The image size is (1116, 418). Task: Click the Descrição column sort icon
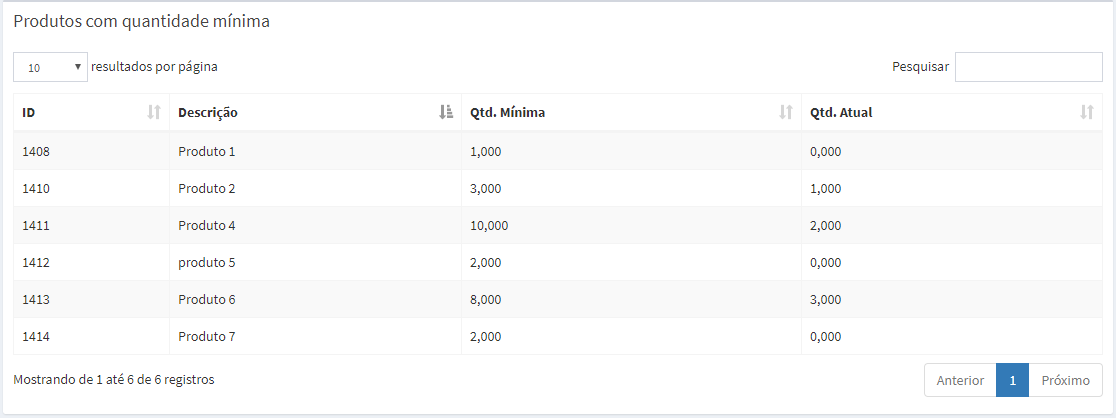[446, 113]
